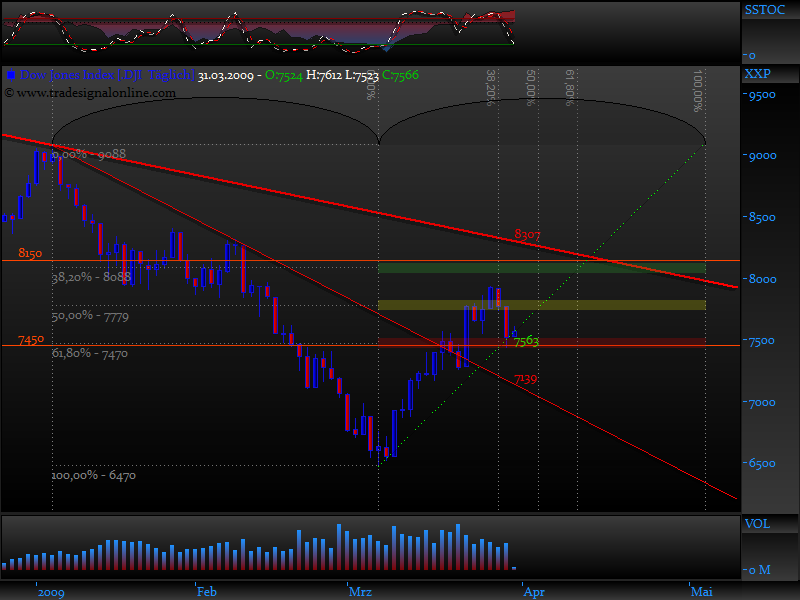Click the open value O:7524
Image resolution: width=800 pixels, height=600 pixels.
tap(284, 76)
